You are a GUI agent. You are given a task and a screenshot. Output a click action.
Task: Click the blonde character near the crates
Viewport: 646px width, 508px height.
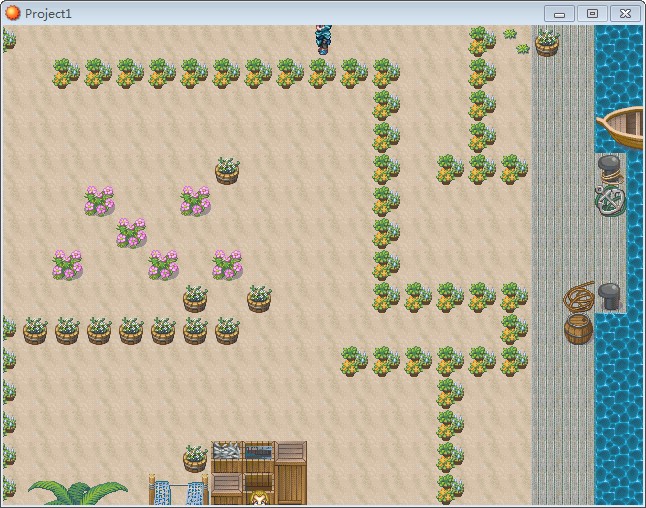click(x=259, y=497)
